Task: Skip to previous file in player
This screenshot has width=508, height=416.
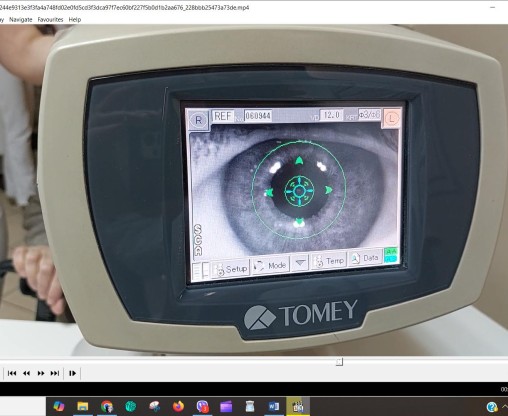Action: click(x=12, y=373)
